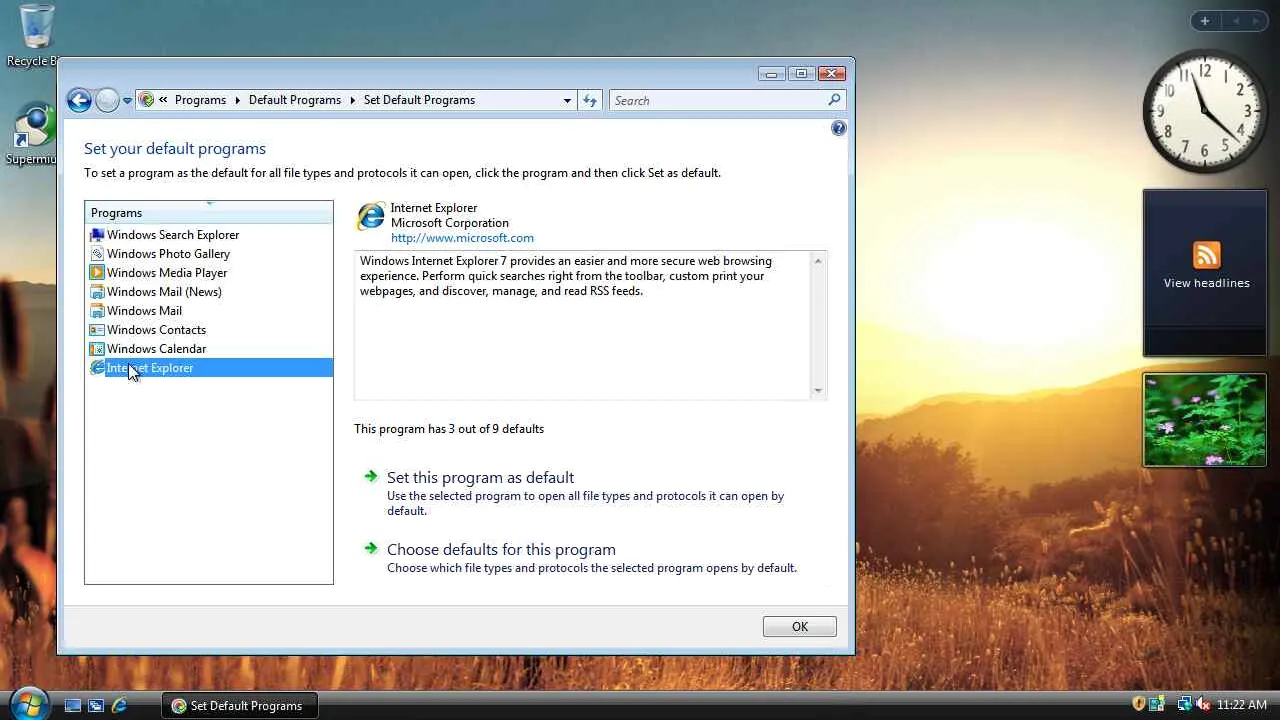Click the muted volume tray icon

(1203, 705)
